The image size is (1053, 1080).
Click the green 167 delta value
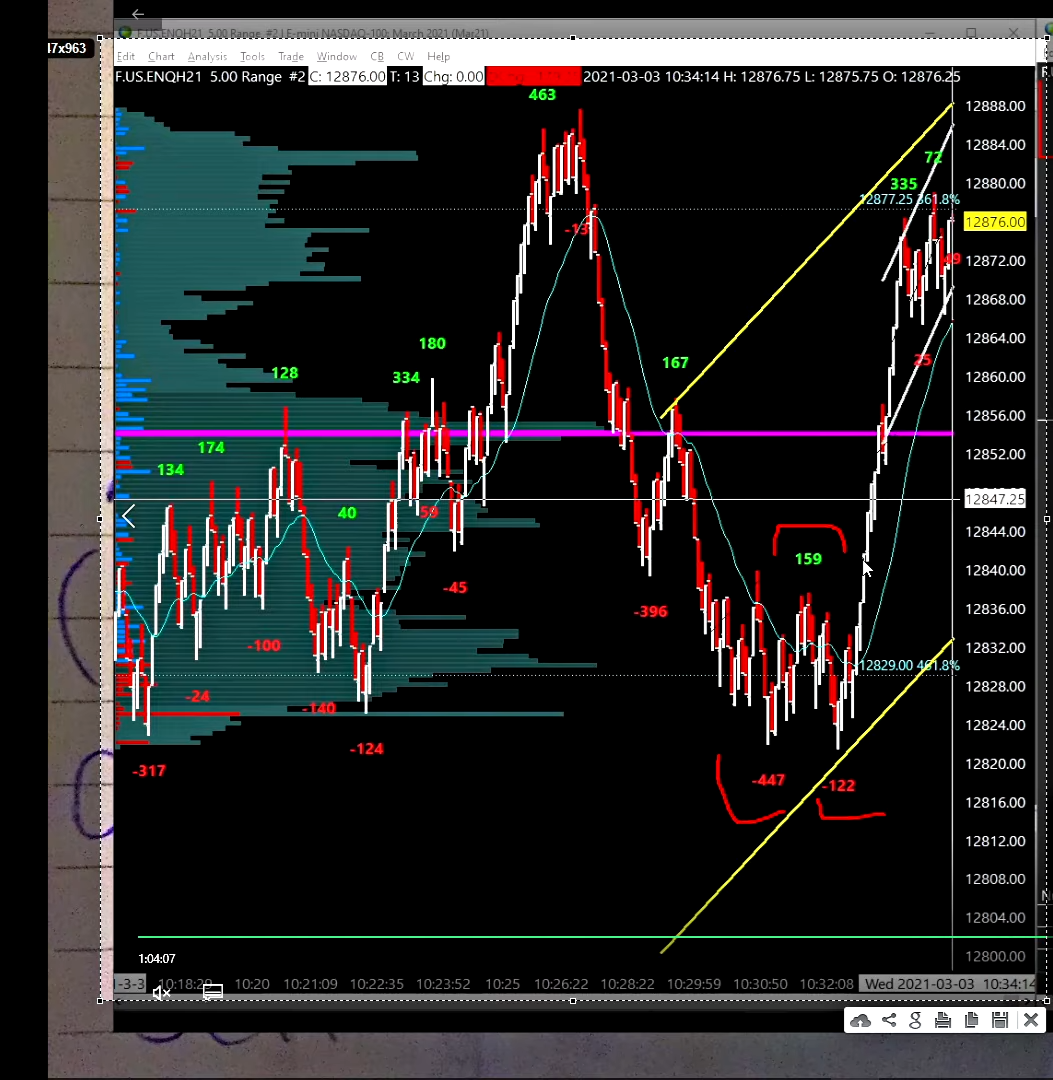(675, 362)
